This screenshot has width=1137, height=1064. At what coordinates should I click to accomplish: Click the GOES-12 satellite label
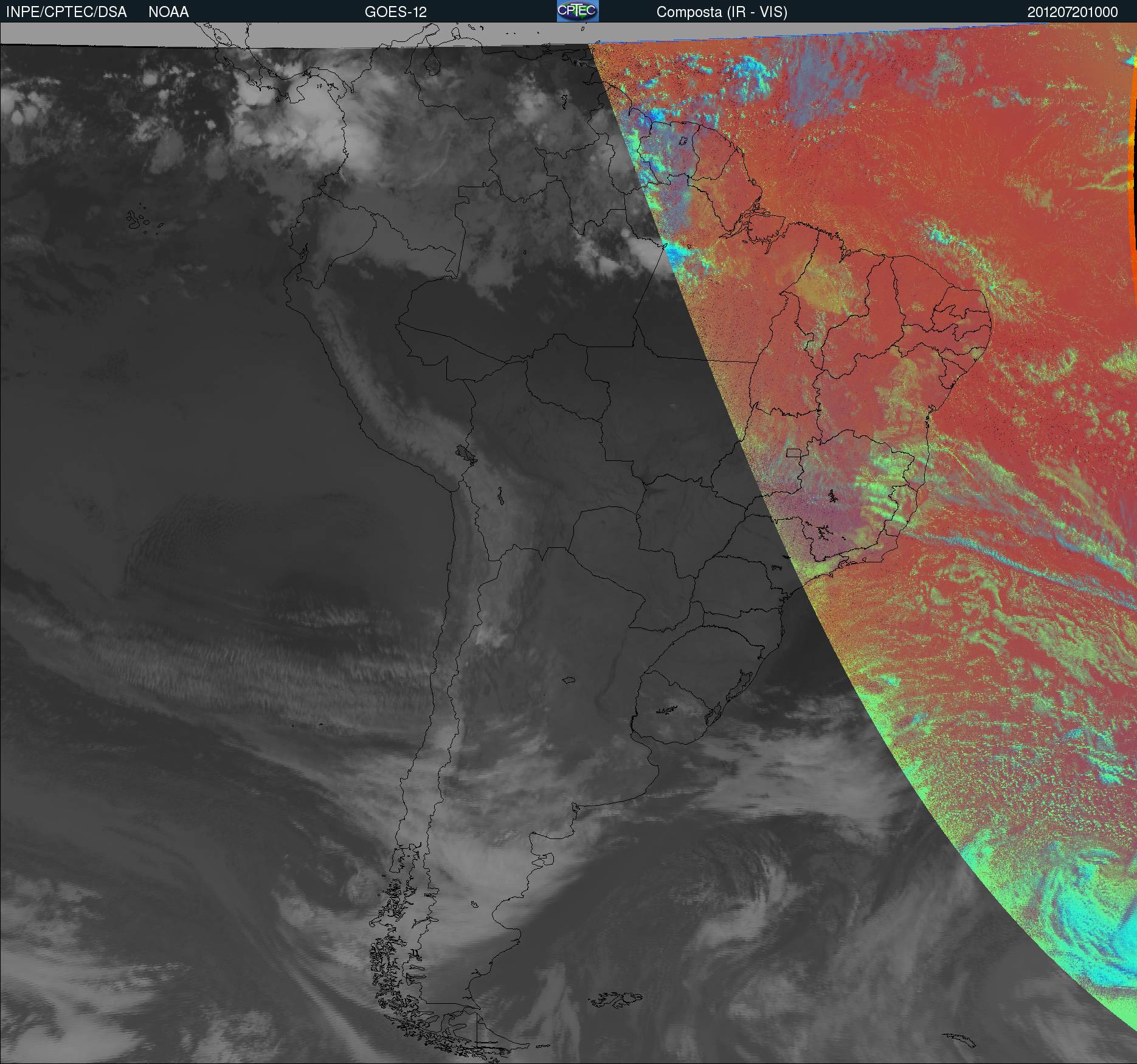point(396,12)
